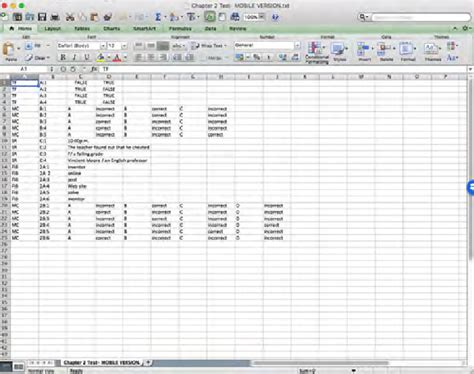Viewport: 474px width, 374px height.
Task: Click the Name Box showing A1
Action: coord(24,69)
